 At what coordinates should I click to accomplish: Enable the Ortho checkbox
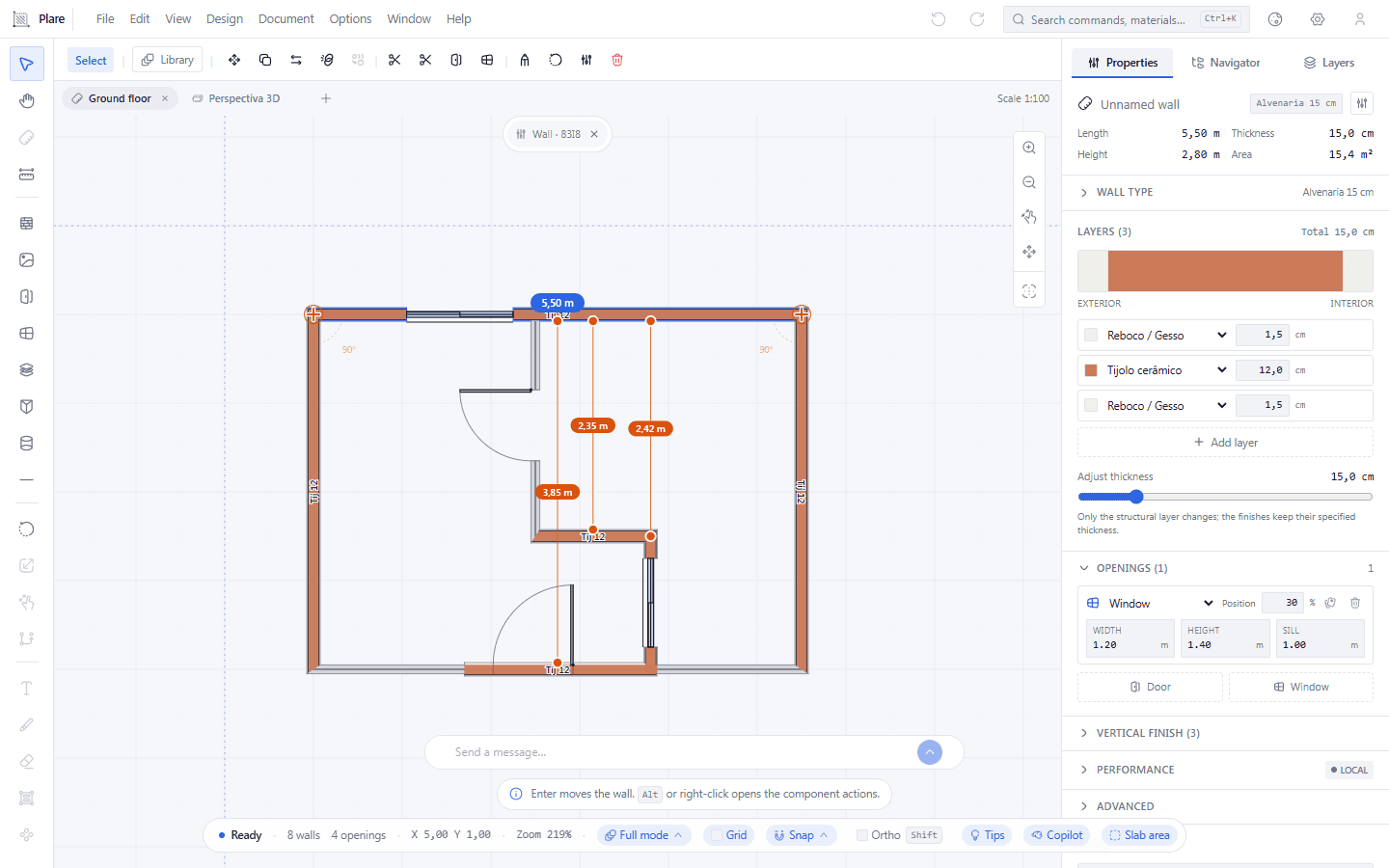pyautogui.click(x=862, y=835)
